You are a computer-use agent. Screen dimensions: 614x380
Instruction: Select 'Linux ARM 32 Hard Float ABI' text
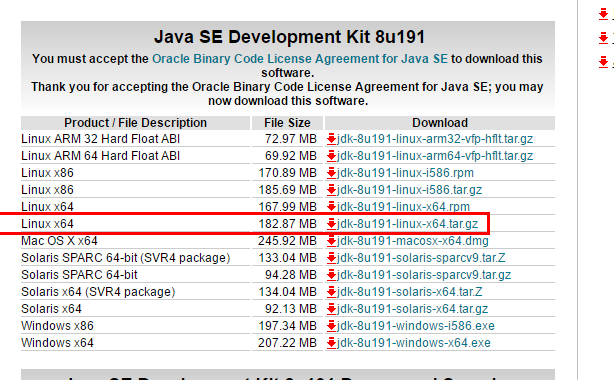click(101, 139)
